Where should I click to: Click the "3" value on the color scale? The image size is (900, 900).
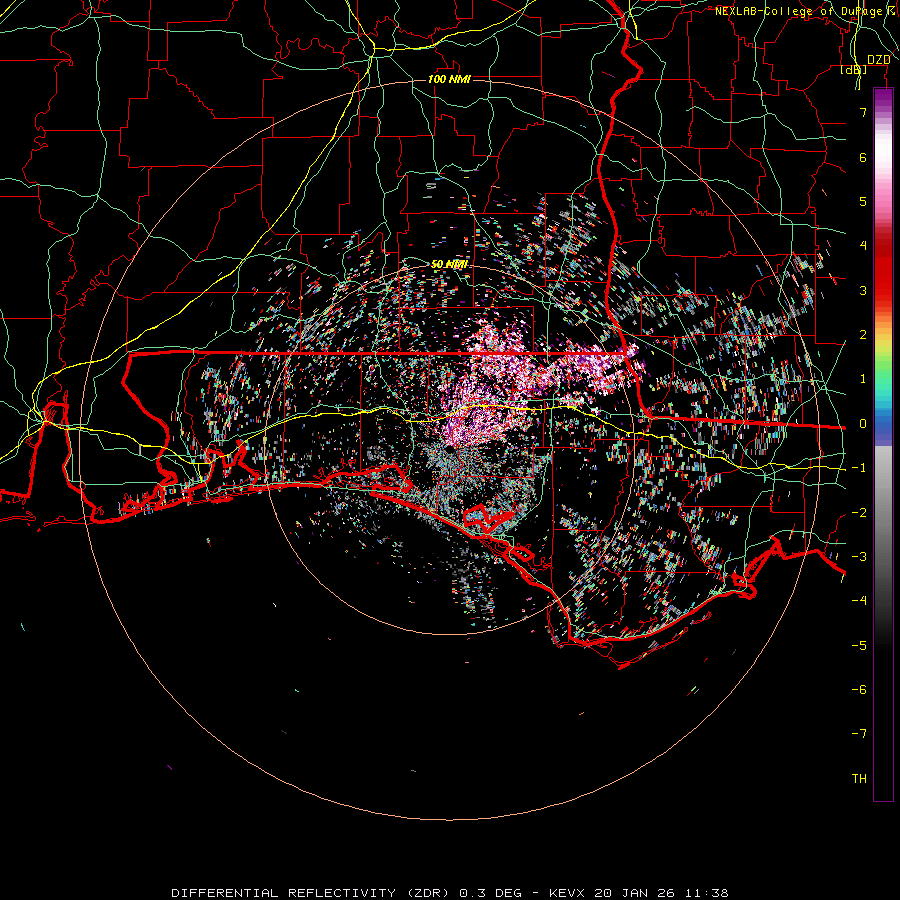pyautogui.click(x=863, y=290)
